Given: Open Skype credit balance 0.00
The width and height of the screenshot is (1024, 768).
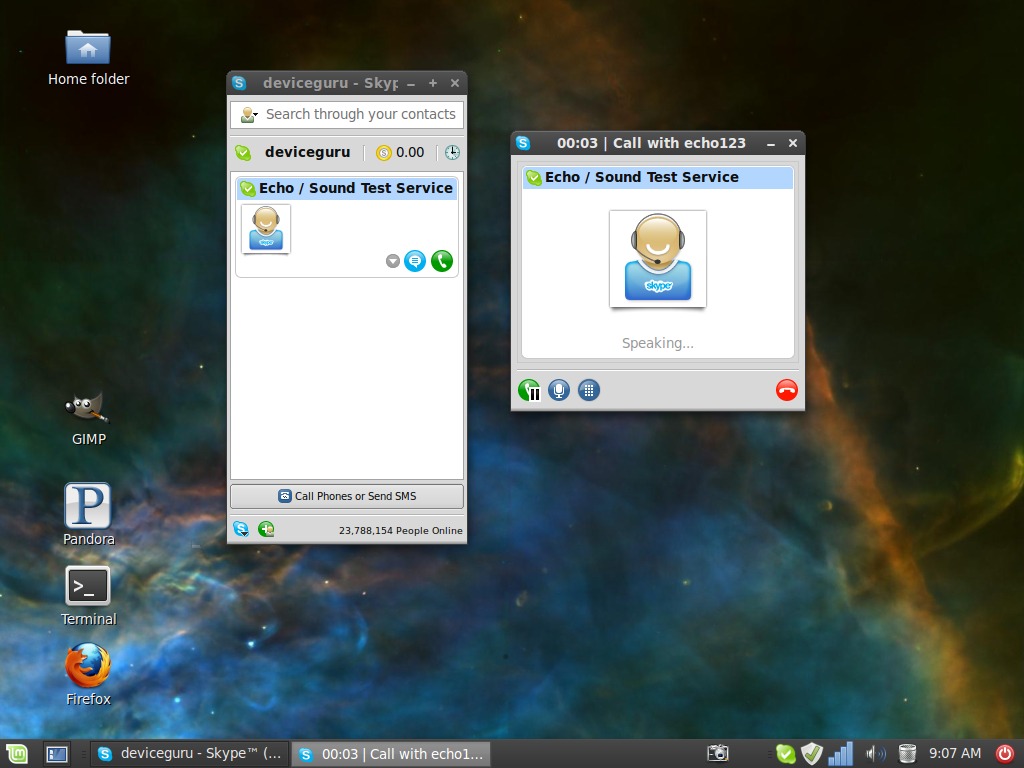Looking at the screenshot, I should coord(400,153).
